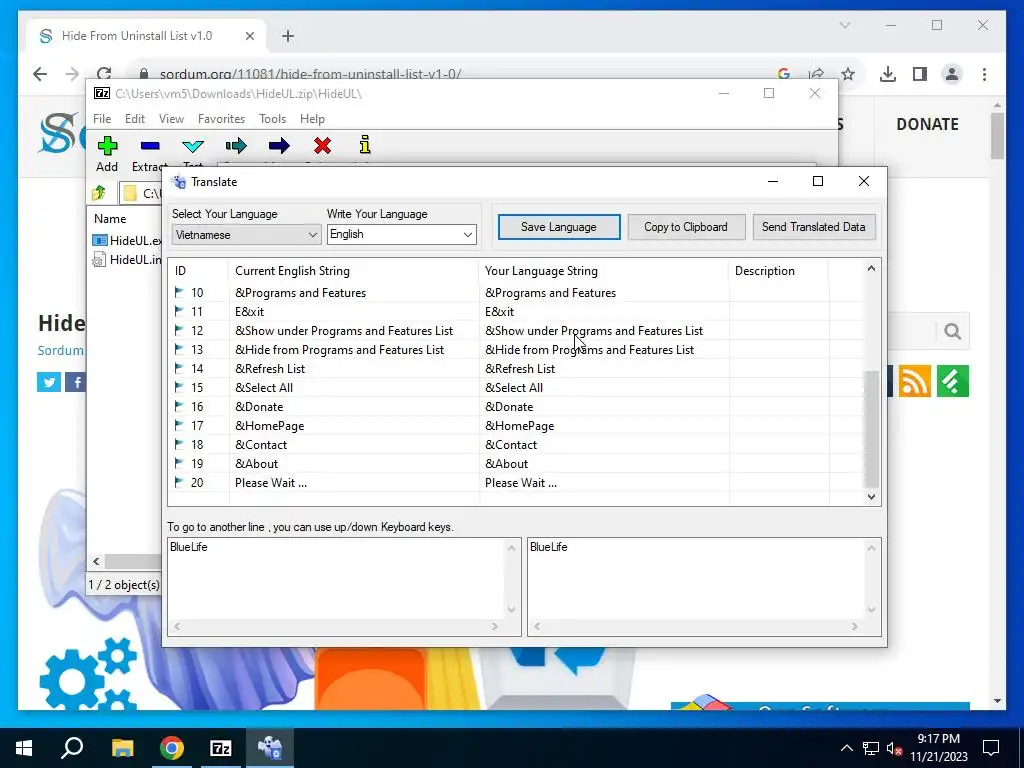
Task: Click the DONATE link on the webpage
Action: click(x=927, y=124)
